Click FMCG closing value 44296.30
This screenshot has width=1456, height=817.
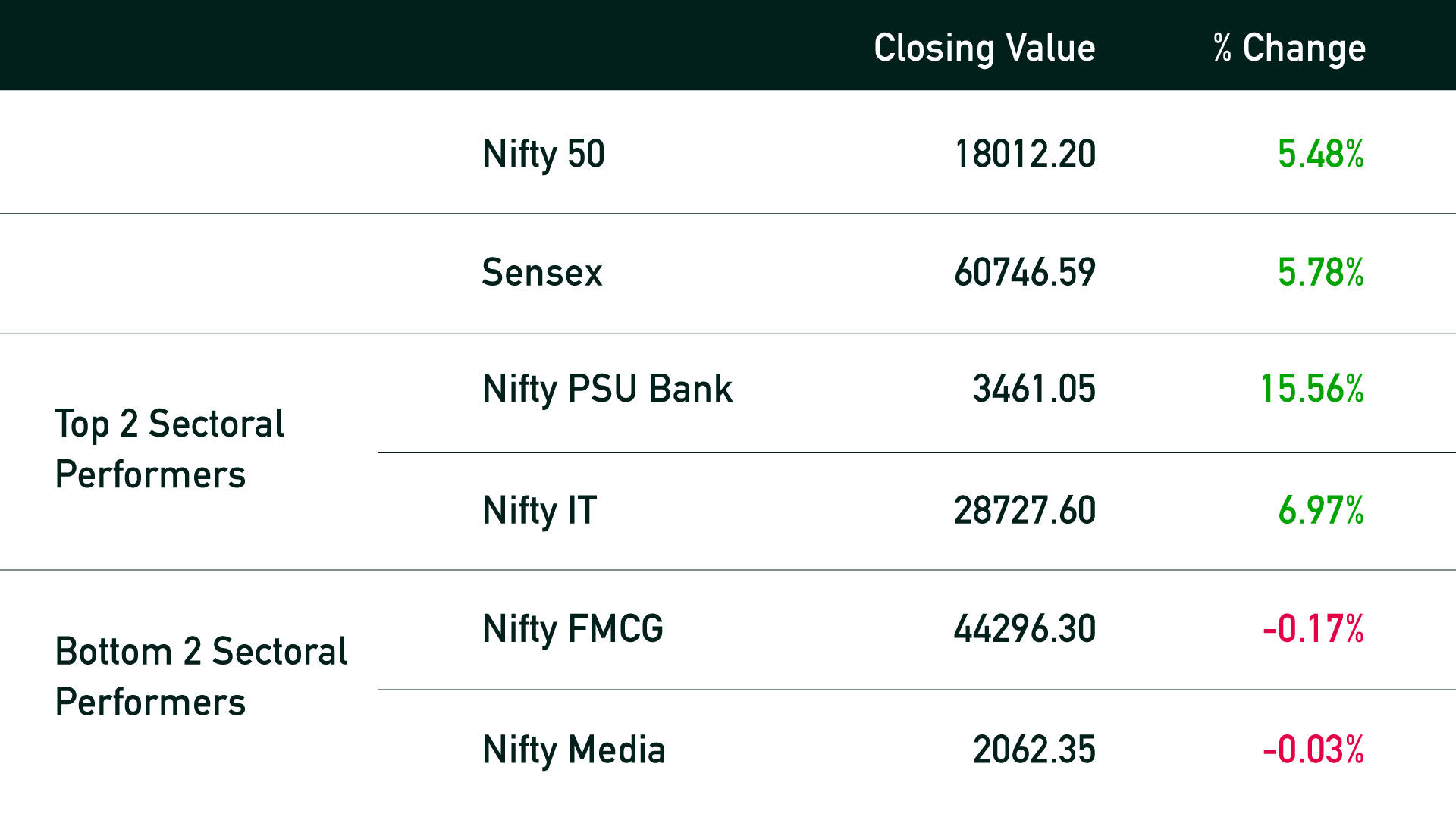pos(1025,629)
